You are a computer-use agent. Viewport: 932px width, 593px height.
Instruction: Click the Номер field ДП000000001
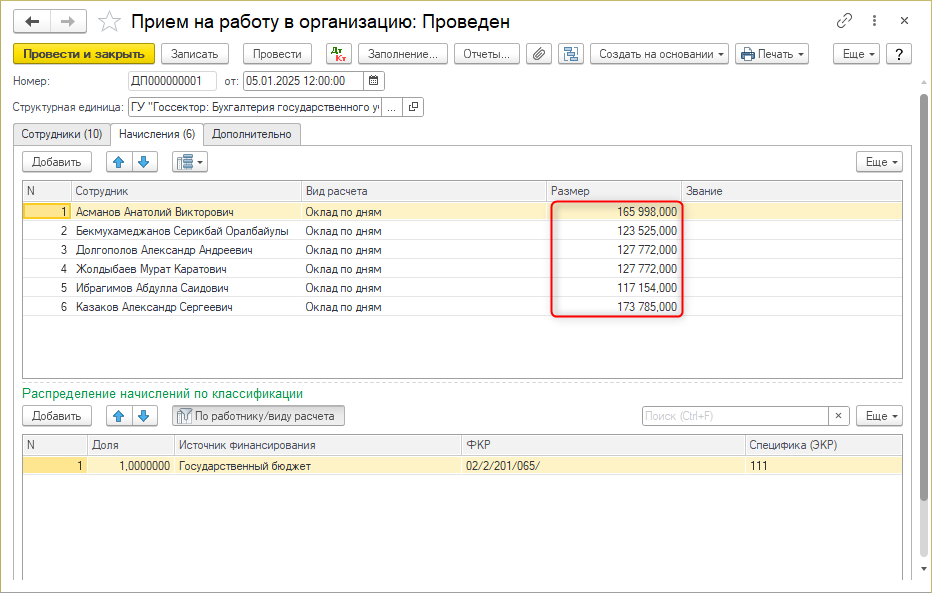(x=172, y=81)
